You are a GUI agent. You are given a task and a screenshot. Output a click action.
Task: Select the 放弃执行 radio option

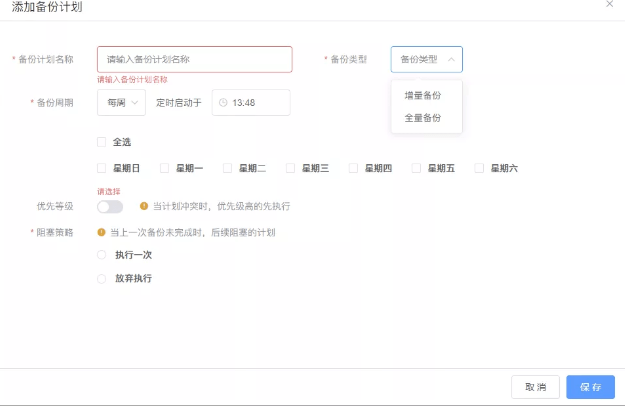point(101,279)
